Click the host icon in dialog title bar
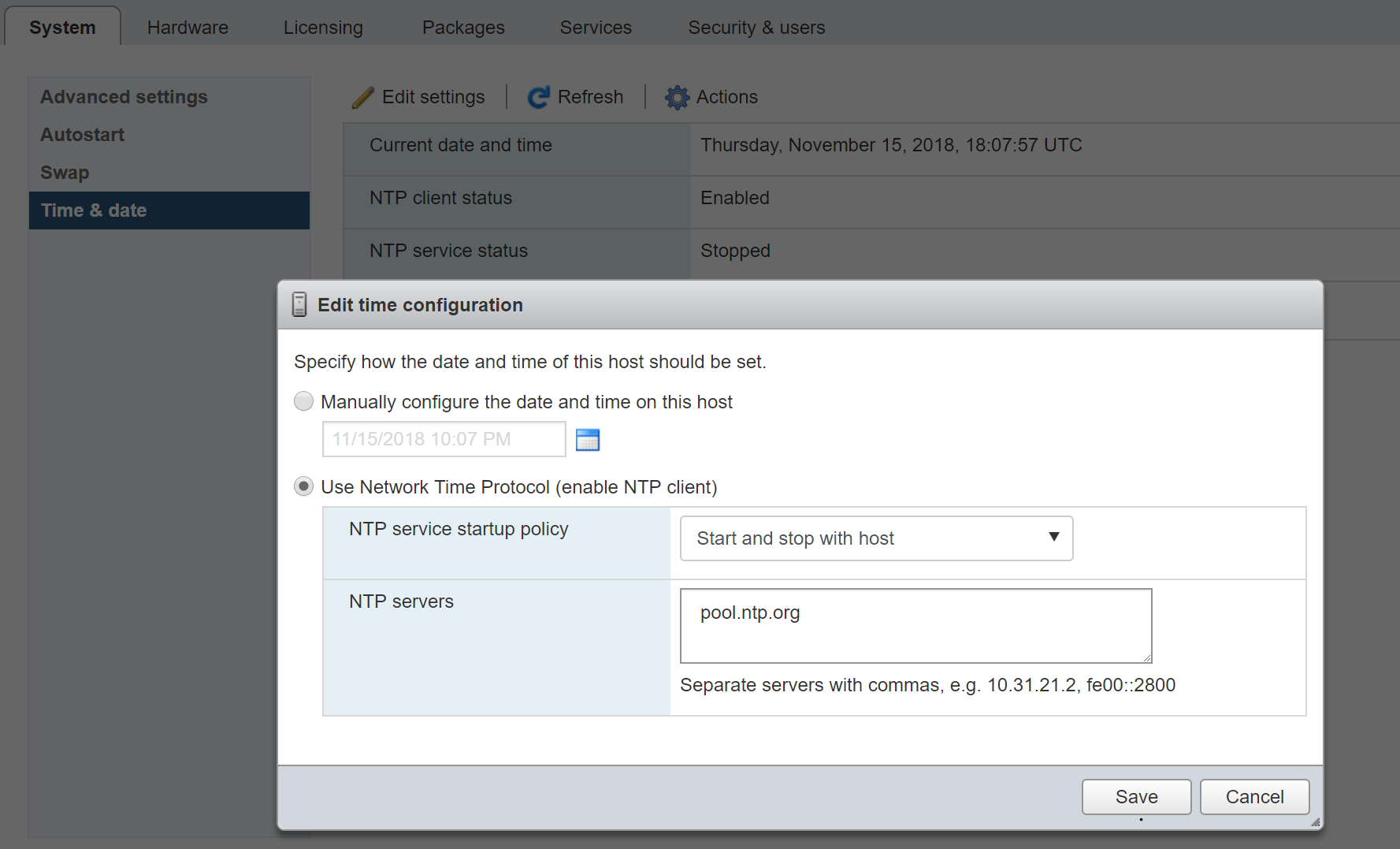Screen dimensions: 1400x849 299,303
